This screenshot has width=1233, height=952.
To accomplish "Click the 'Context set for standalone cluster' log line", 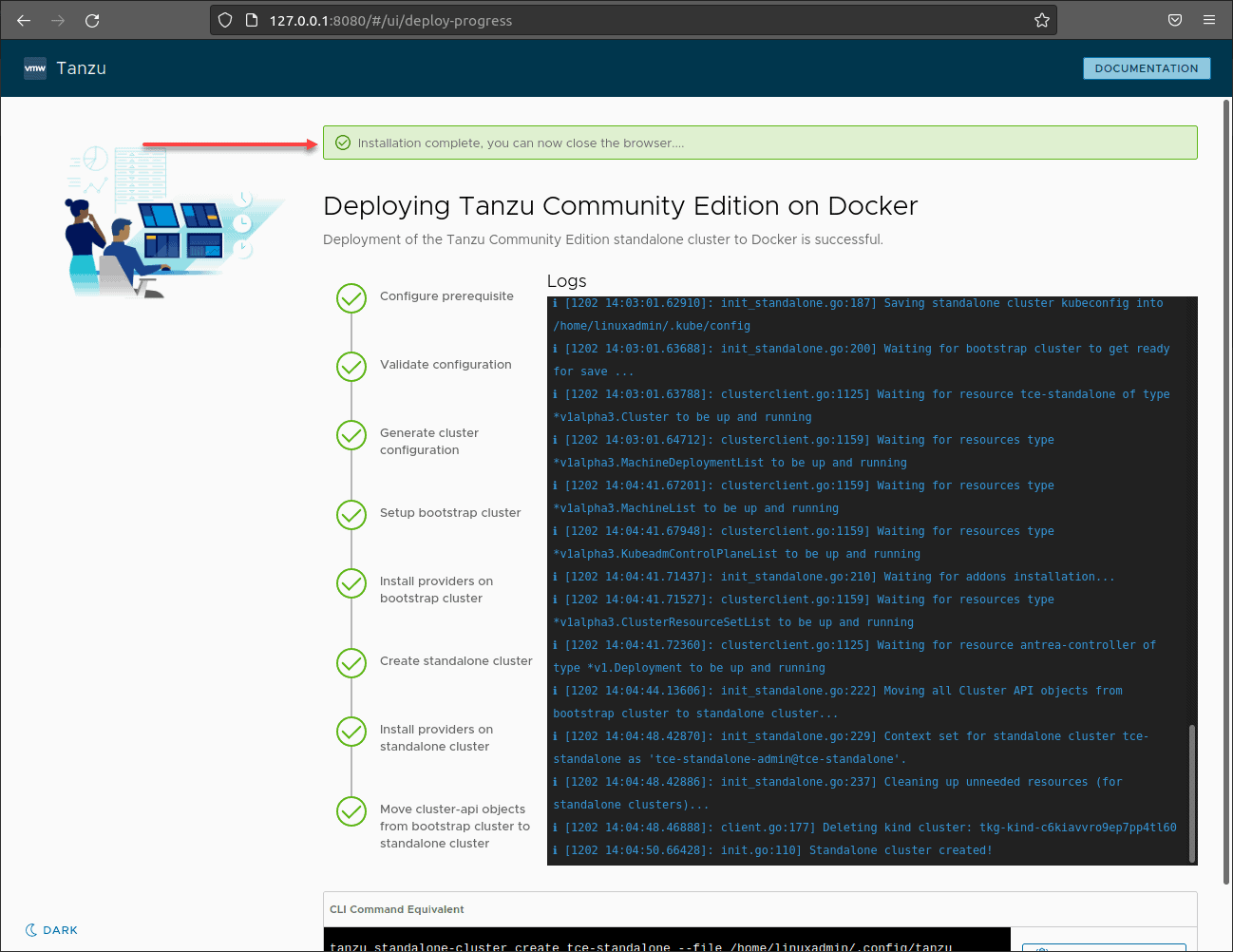I will coord(850,748).
